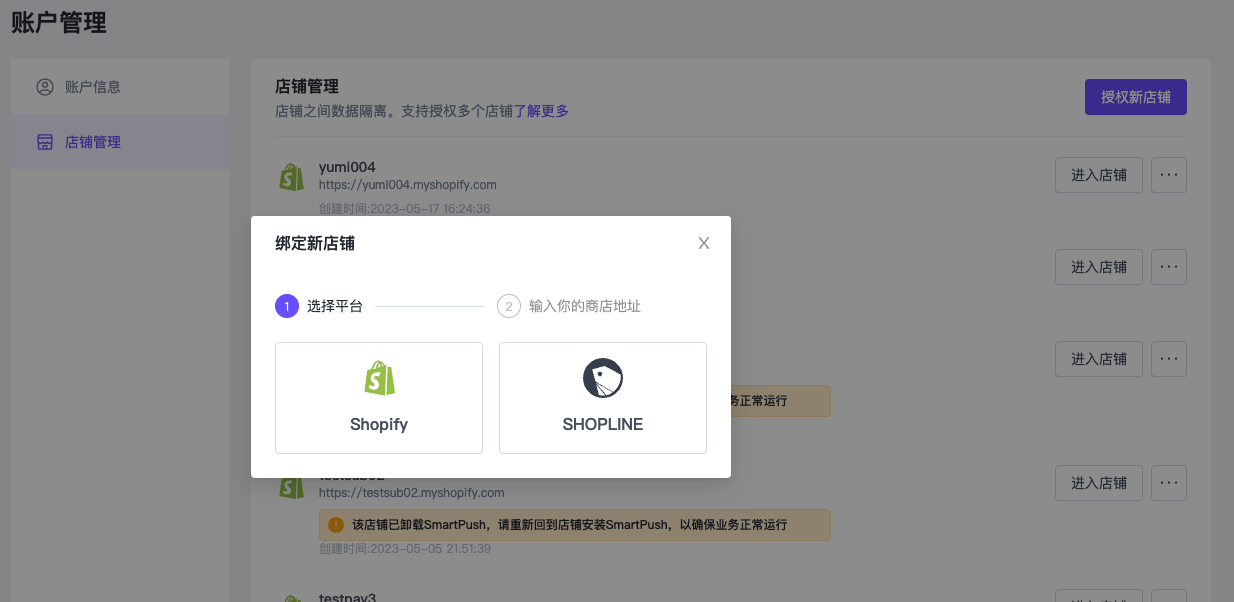Select 店铺管理 in the sidebar
This screenshot has height=602, width=1234.
[x=92, y=142]
